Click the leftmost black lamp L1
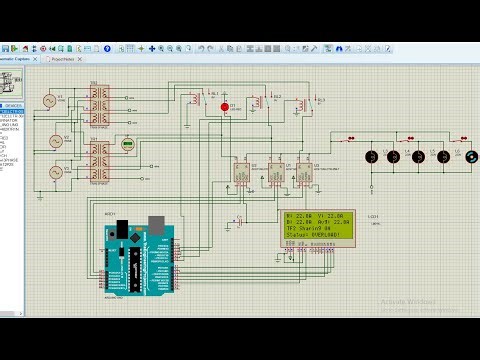Viewport: 480px width, 360px height. tap(372, 157)
